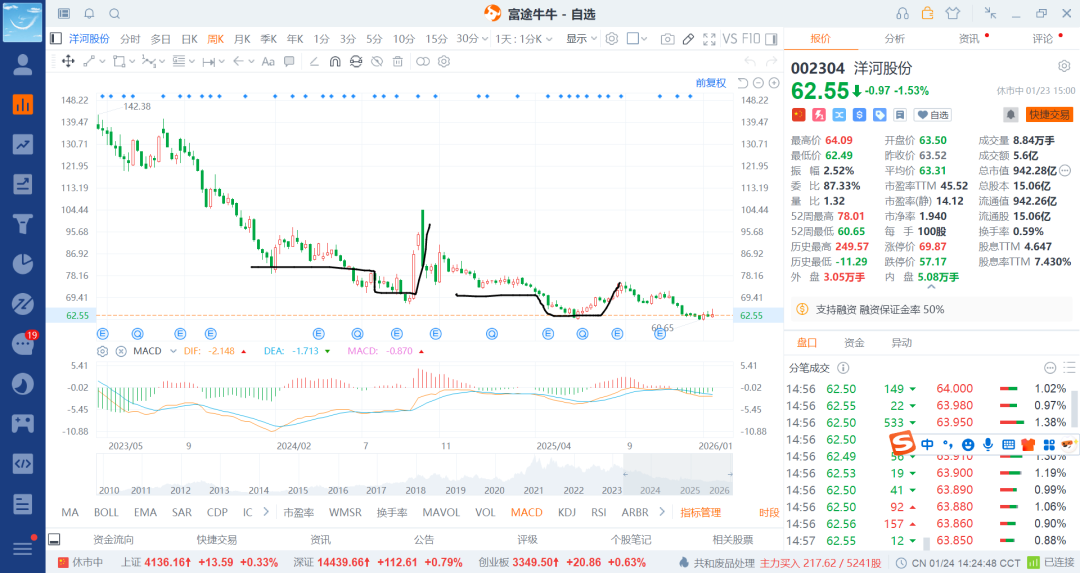Viewport: 1080px width, 573px height.
Task: Open the customer service headset icon
Action: pos(902,14)
